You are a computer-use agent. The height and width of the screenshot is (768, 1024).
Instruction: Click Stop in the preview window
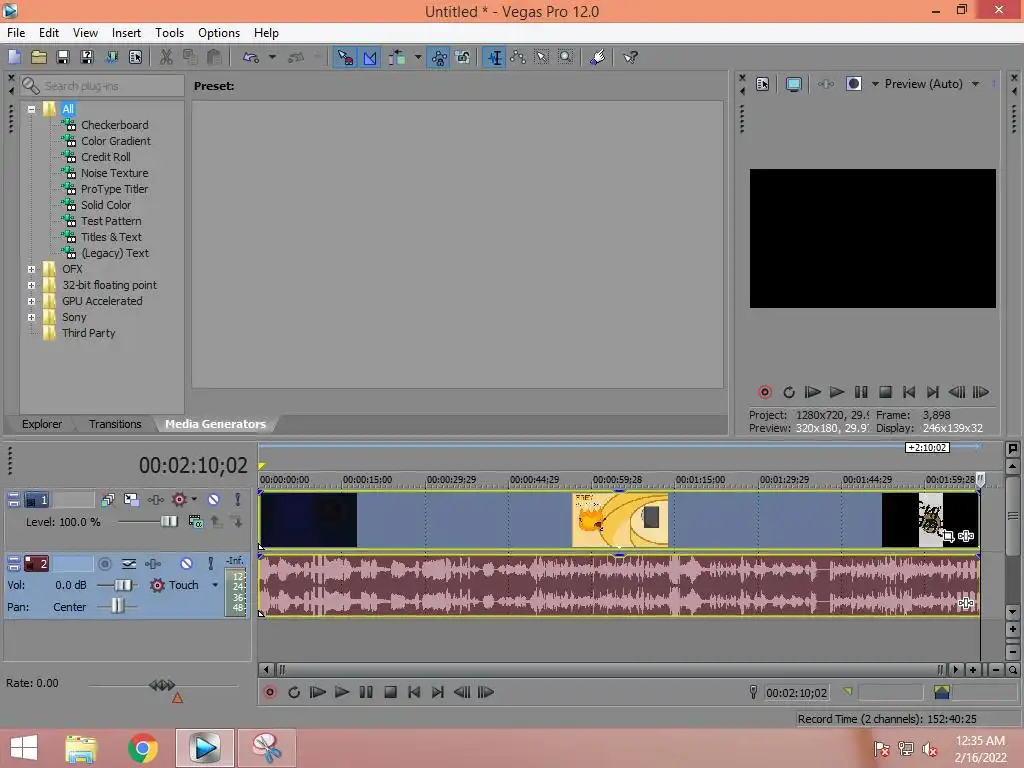885,392
